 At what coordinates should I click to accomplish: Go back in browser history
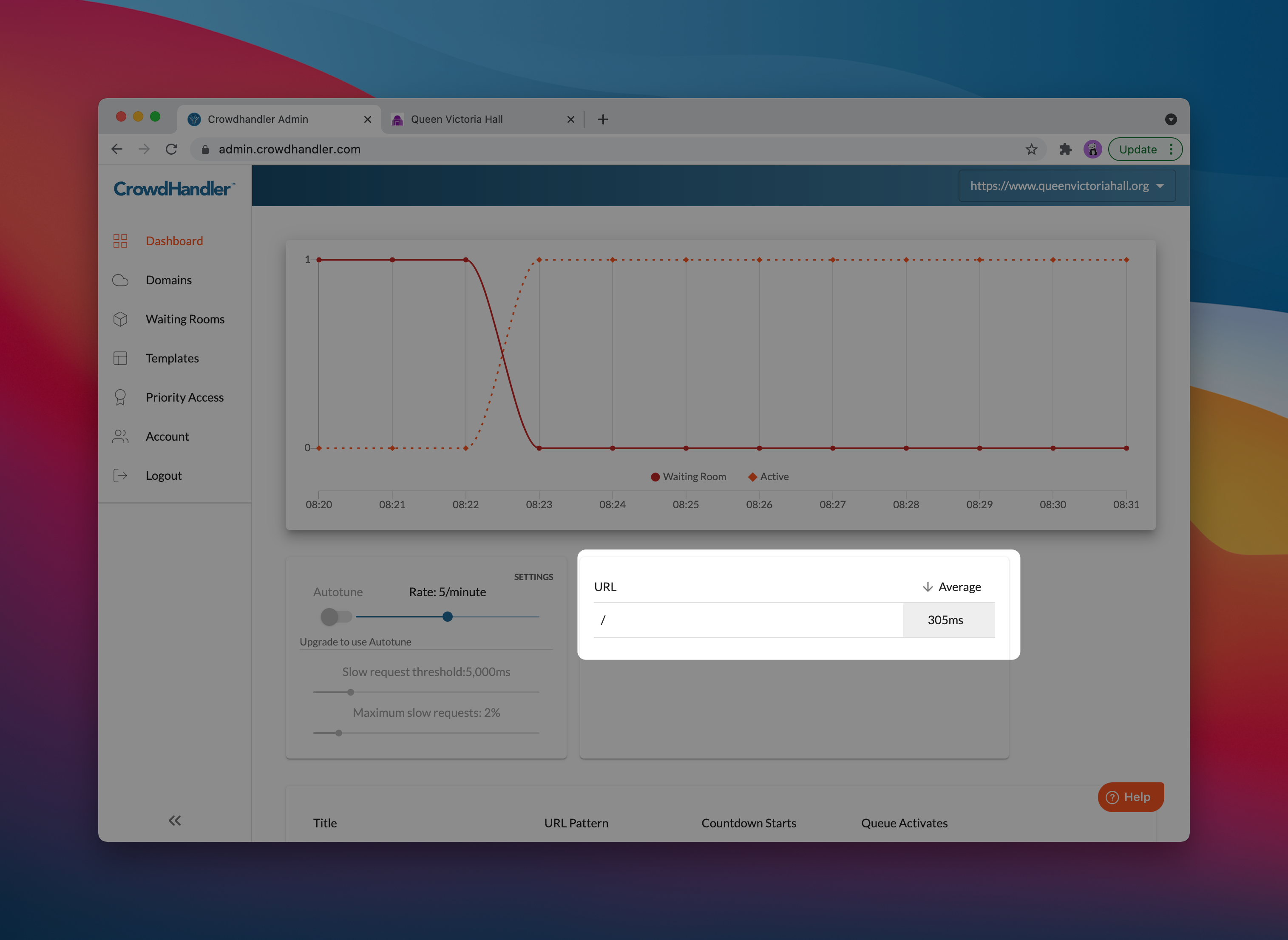(x=116, y=149)
